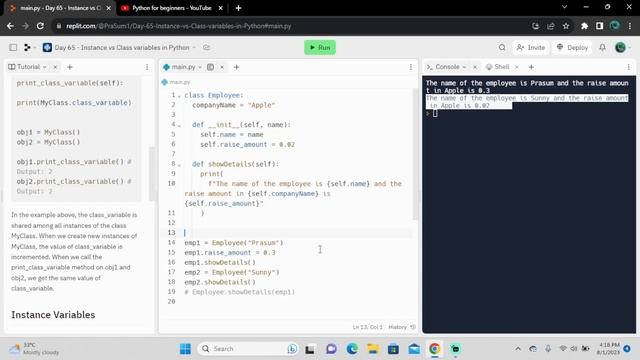Close the Tutorial tab
This screenshot has height=360, width=640.
55,67
